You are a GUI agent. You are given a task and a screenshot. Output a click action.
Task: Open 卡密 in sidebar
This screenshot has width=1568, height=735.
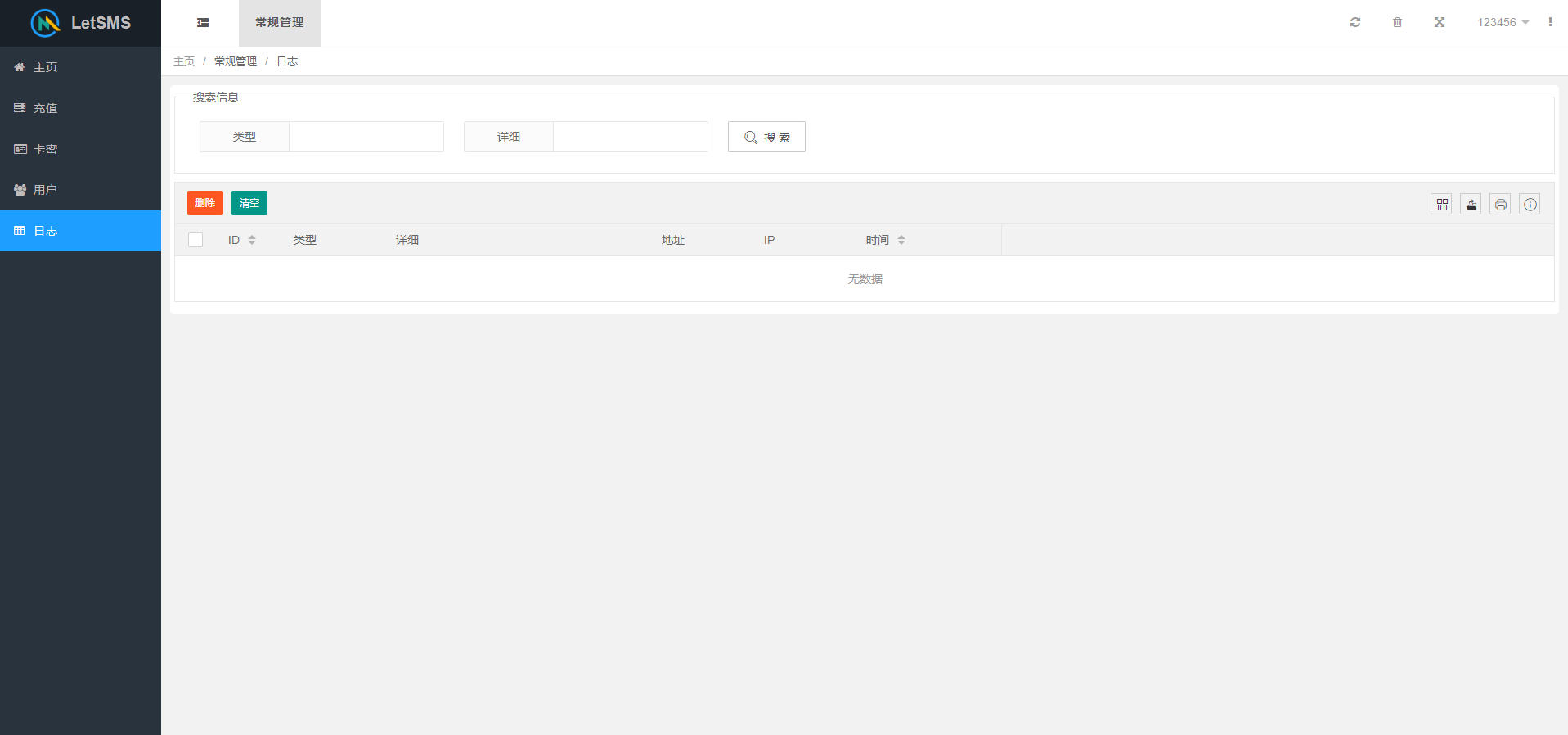tap(80, 149)
